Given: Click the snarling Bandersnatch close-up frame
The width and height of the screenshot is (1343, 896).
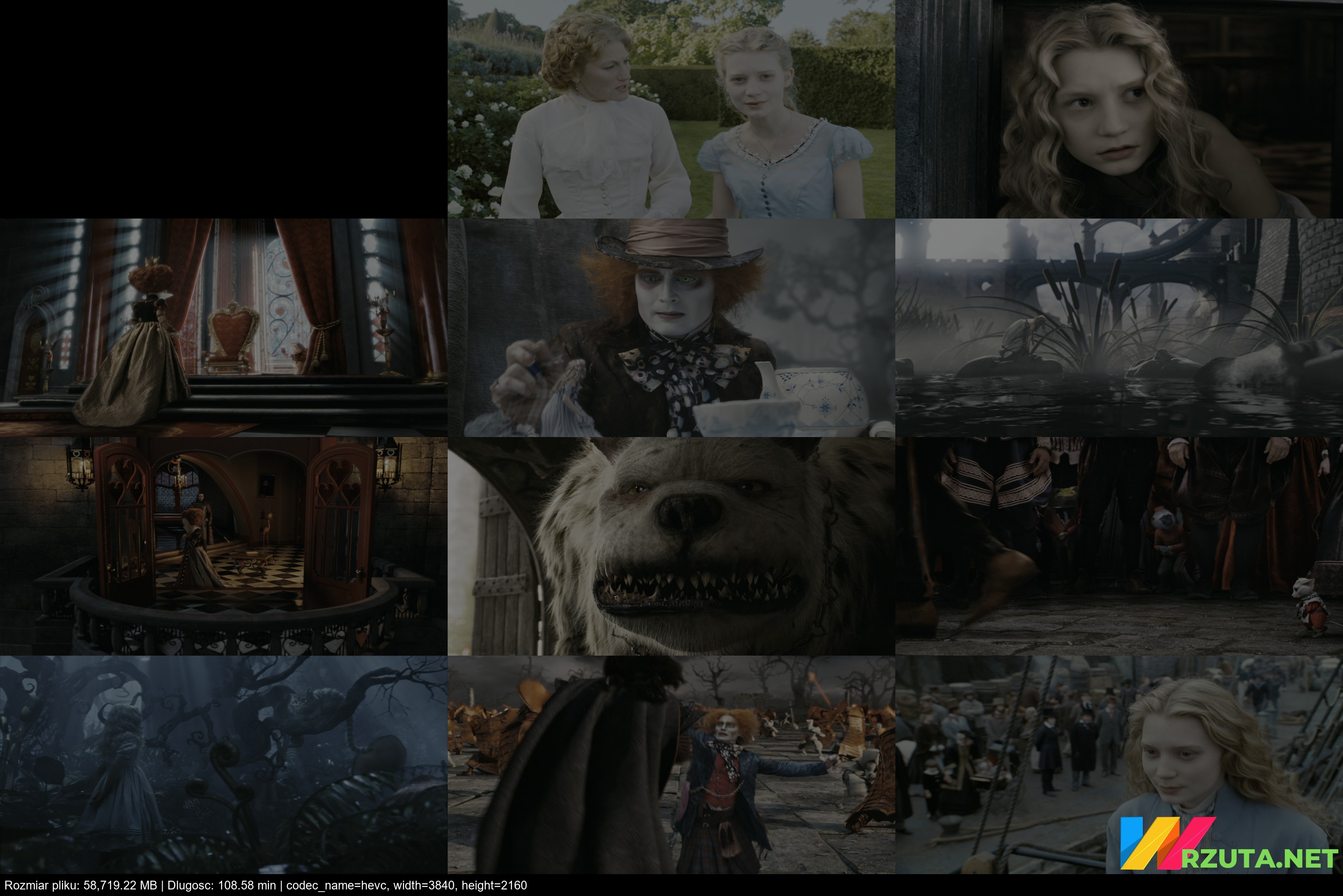Looking at the screenshot, I should coord(671,546).
